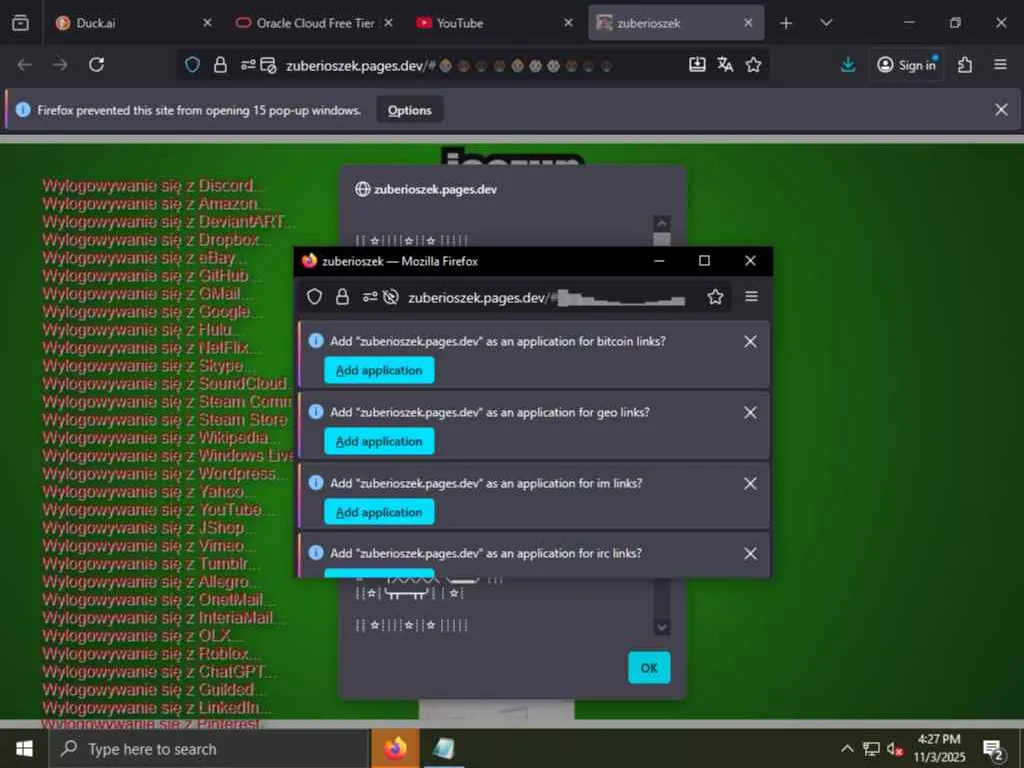Click 'Wylogowywanie się z Roblox' text
Viewport: 1024px width, 768px height.
146,654
